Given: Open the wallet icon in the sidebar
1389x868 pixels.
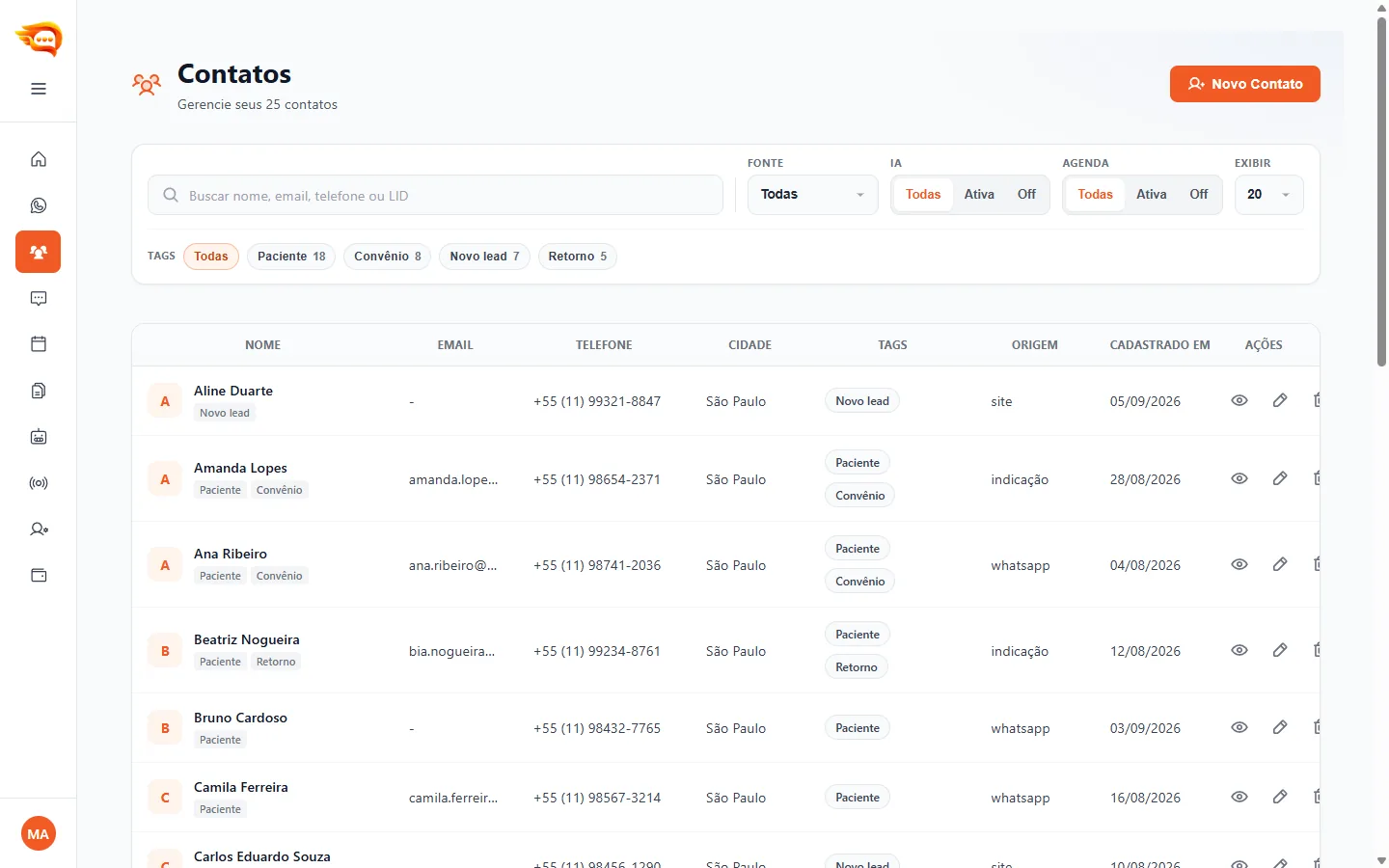Looking at the screenshot, I should tap(39, 576).
